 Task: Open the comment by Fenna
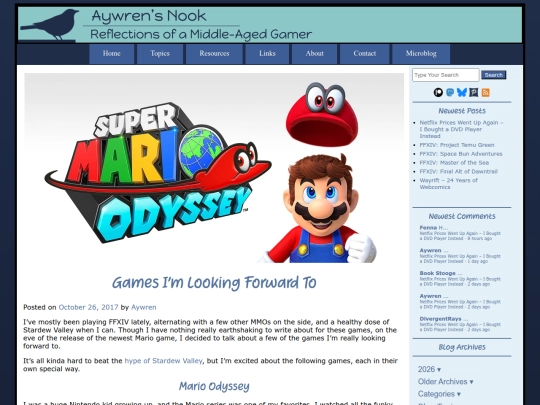click(460, 233)
